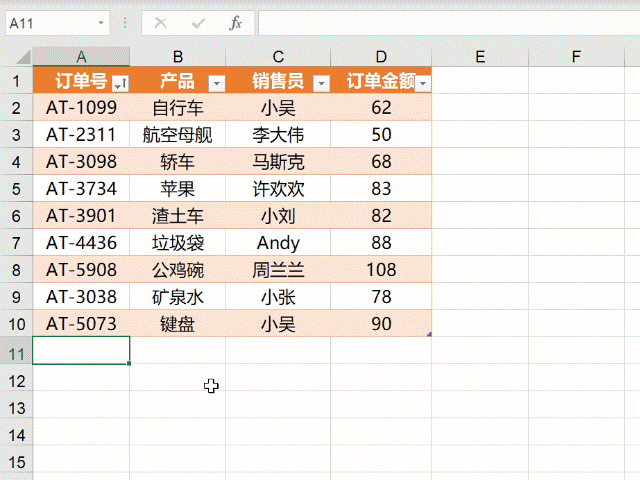
Task: Click inside the formula bar input
Action: coord(449,23)
